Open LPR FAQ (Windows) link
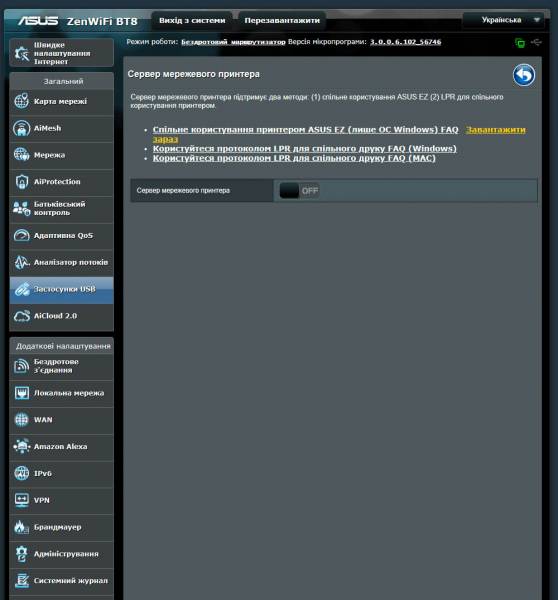558x600 pixels. click(305, 148)
